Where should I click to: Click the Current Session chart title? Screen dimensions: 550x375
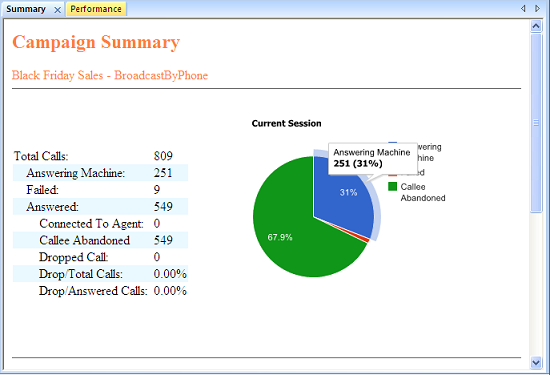tap(287, 123)
